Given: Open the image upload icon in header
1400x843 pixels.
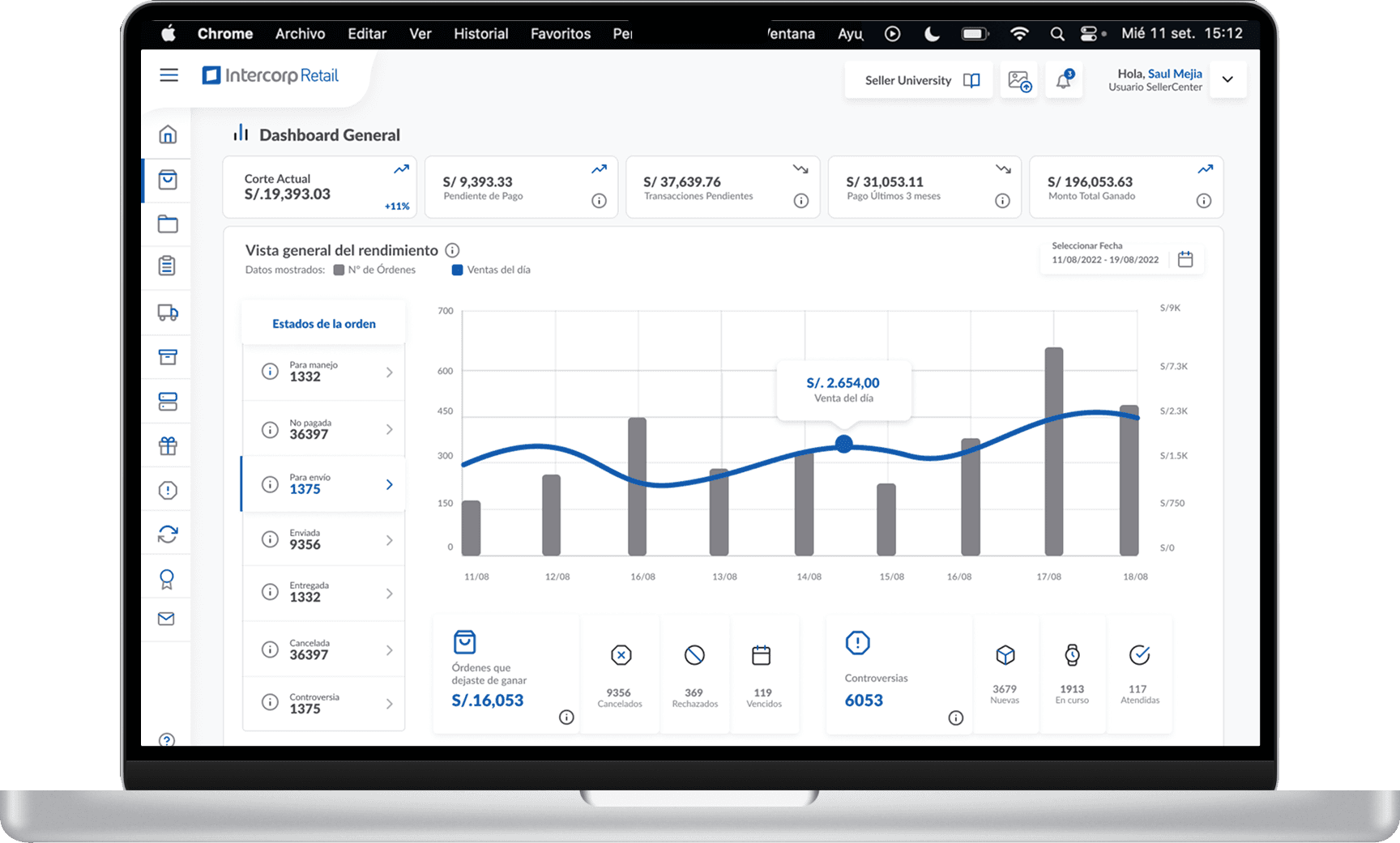Looking at the screenshot, I should point(1019,80).
